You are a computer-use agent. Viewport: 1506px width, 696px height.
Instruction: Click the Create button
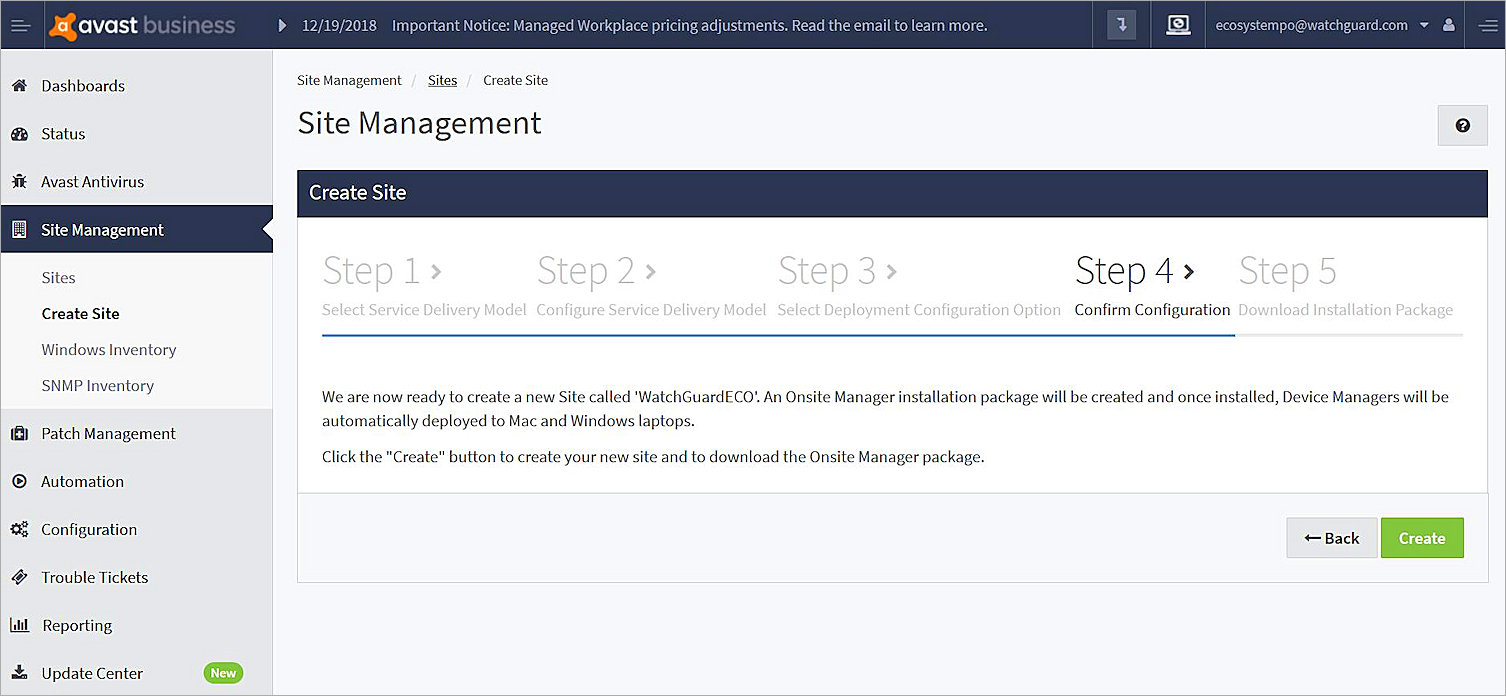click(x=1422, y=538)
